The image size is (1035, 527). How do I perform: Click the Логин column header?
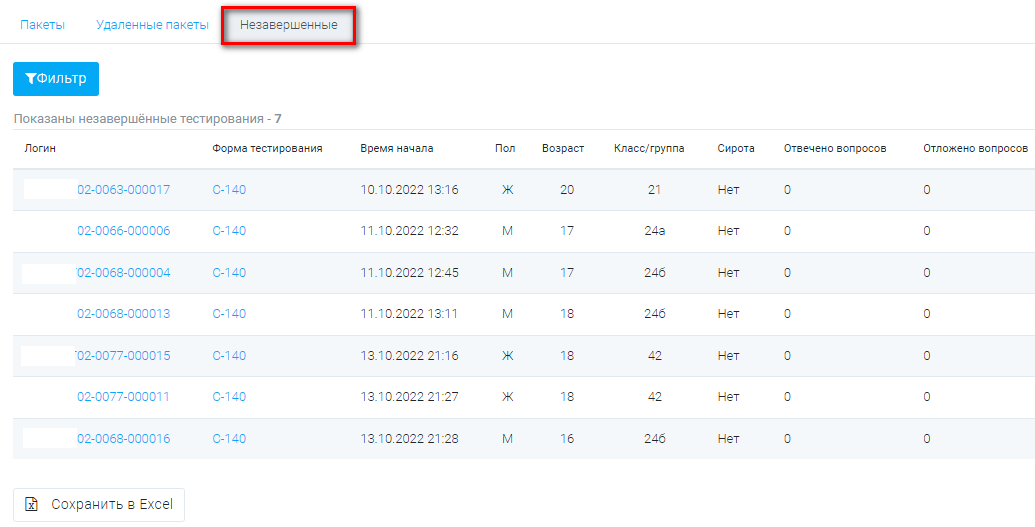click(x=40, y=149)
